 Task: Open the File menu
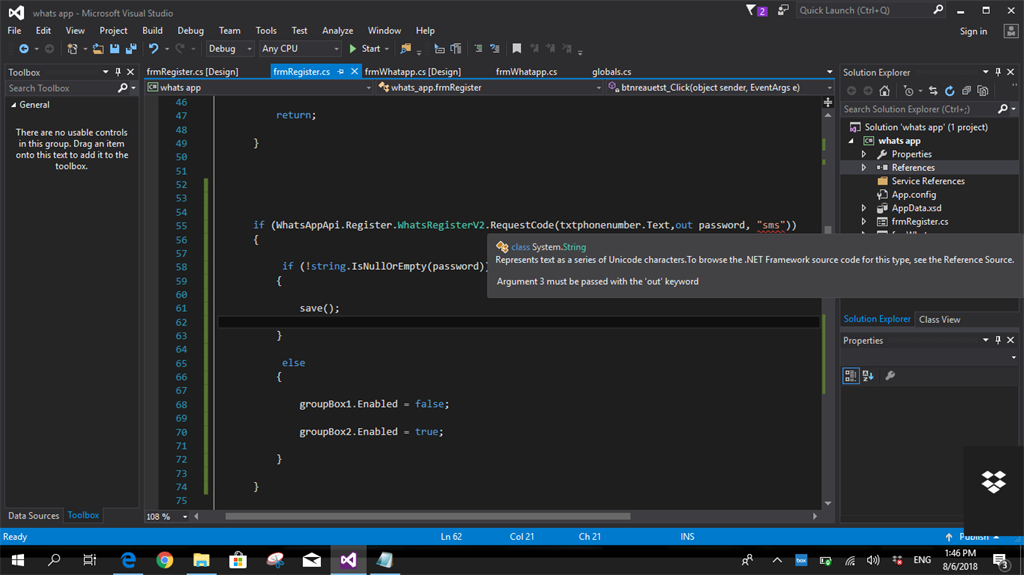pyautogui.click(x=14, y=31)
